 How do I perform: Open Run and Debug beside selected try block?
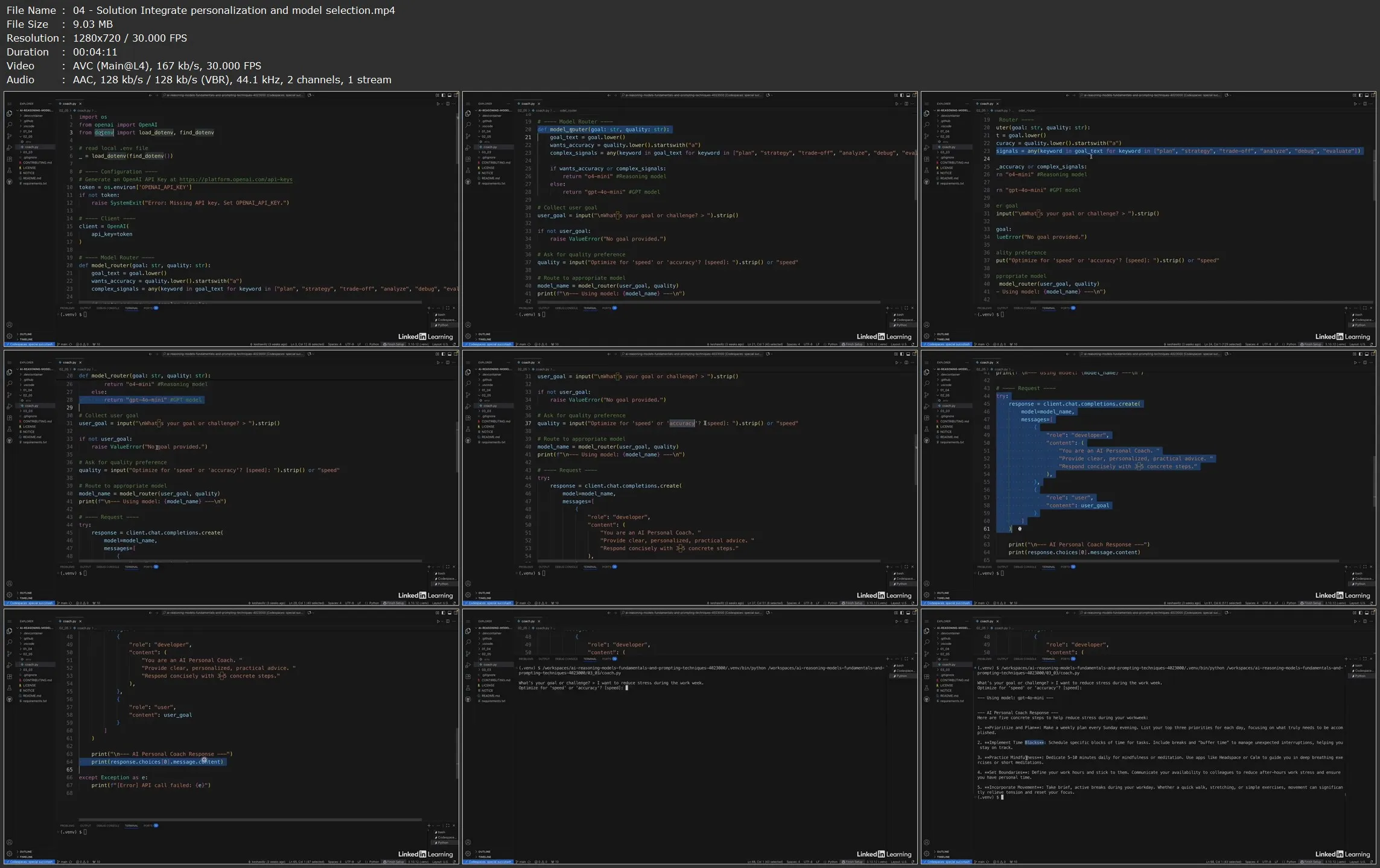[x=926, y=406]
